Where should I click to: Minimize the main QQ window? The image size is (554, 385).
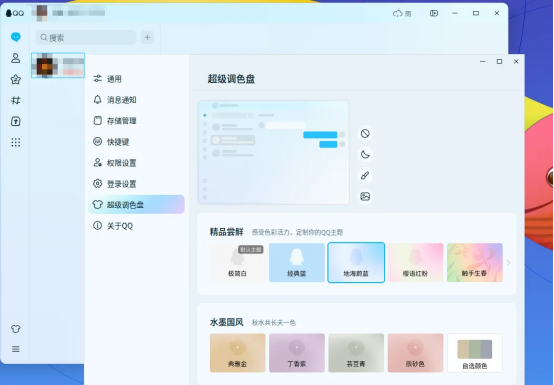455,13
